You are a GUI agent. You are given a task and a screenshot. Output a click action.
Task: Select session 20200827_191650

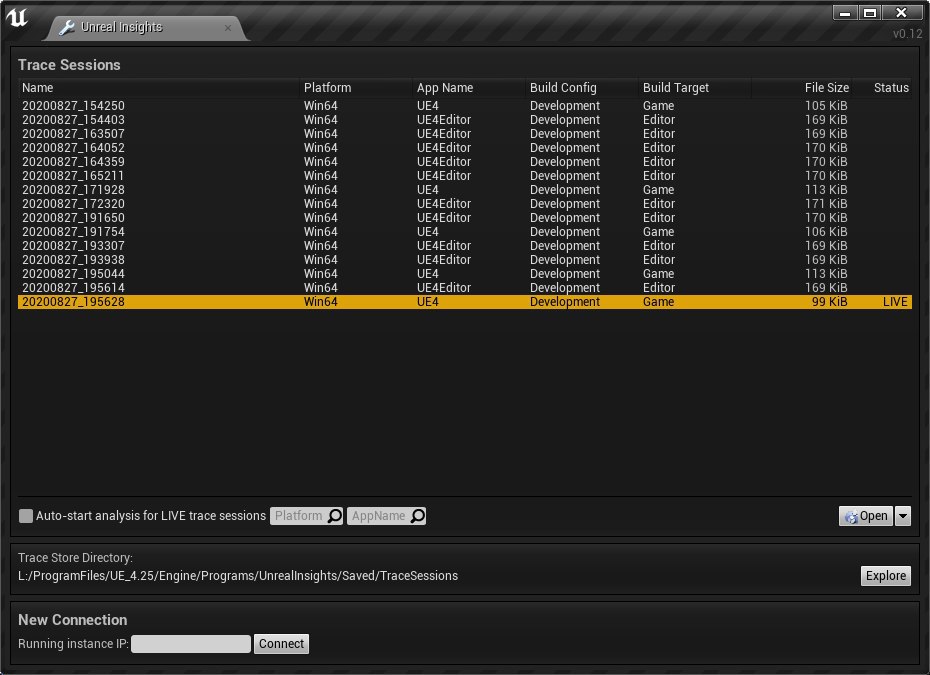(x=465, y=218)
